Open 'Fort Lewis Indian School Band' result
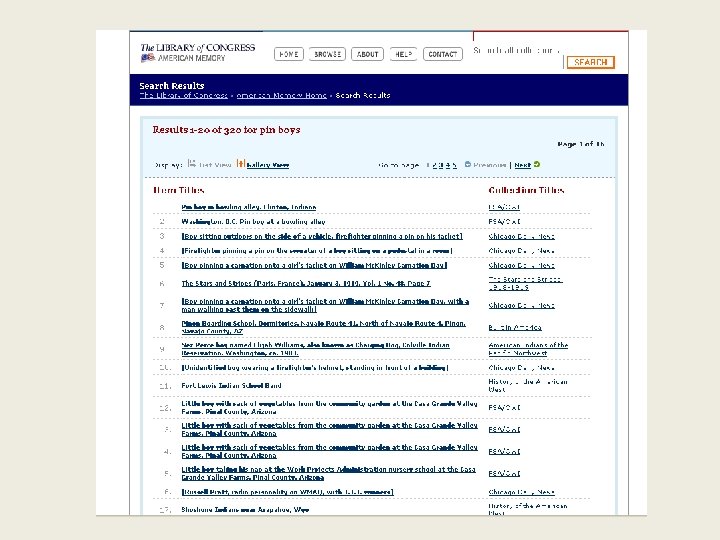Image resolution: width=720 pixels, height=540 pixels. click(x=231, y=386)
